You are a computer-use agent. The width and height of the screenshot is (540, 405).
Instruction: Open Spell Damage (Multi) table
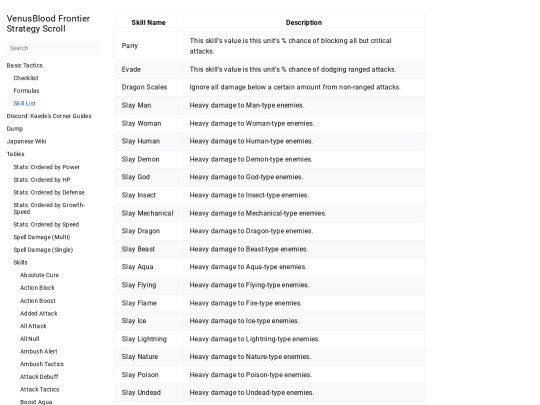[x=42, y=237]
